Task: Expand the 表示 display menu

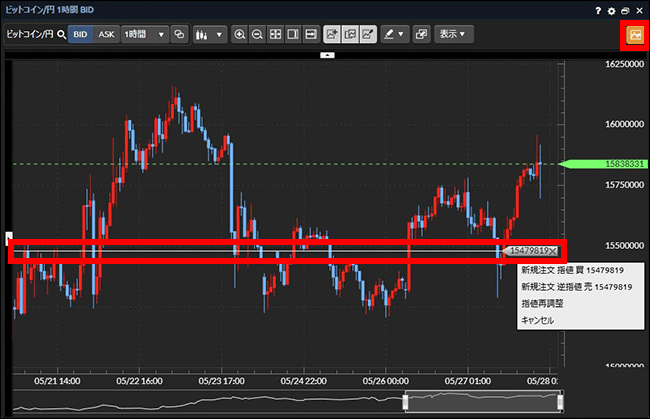Action: [x=455, y=34]
